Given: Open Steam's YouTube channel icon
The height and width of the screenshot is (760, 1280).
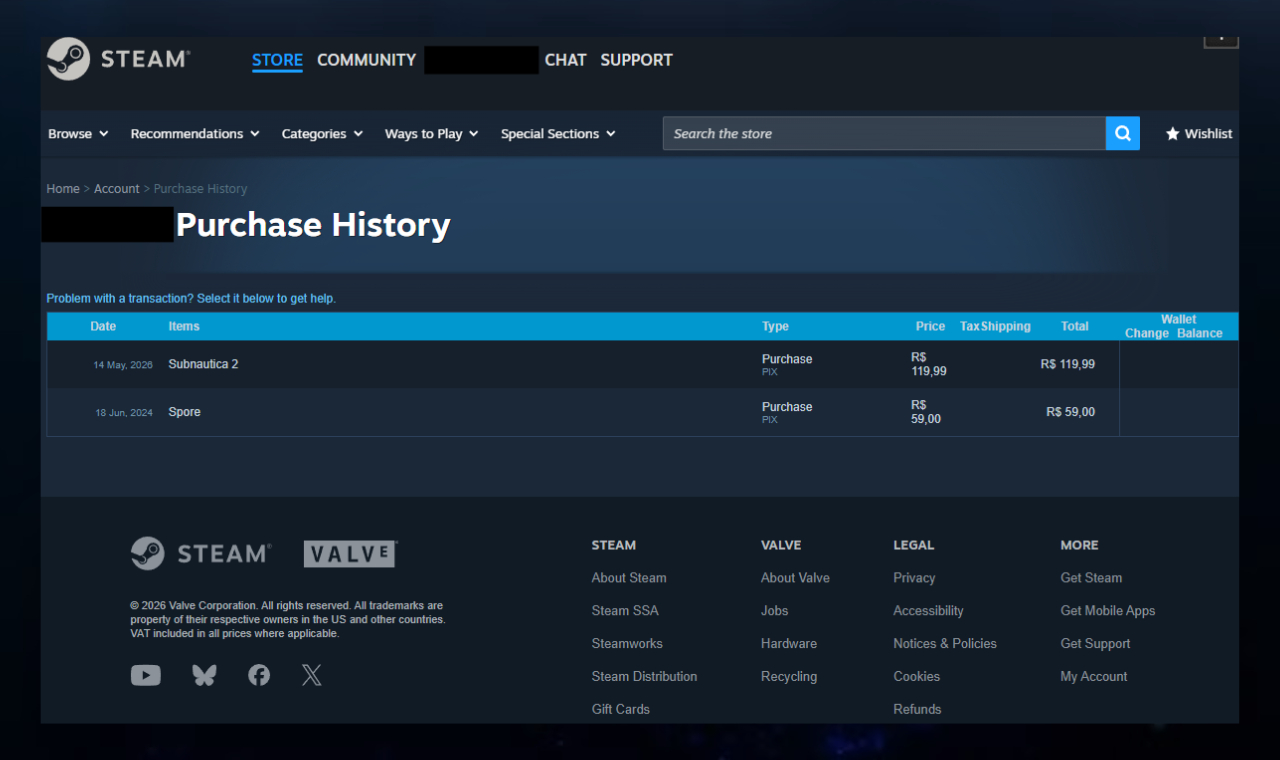Looking at the screenshot, I should tap(145, 676).
